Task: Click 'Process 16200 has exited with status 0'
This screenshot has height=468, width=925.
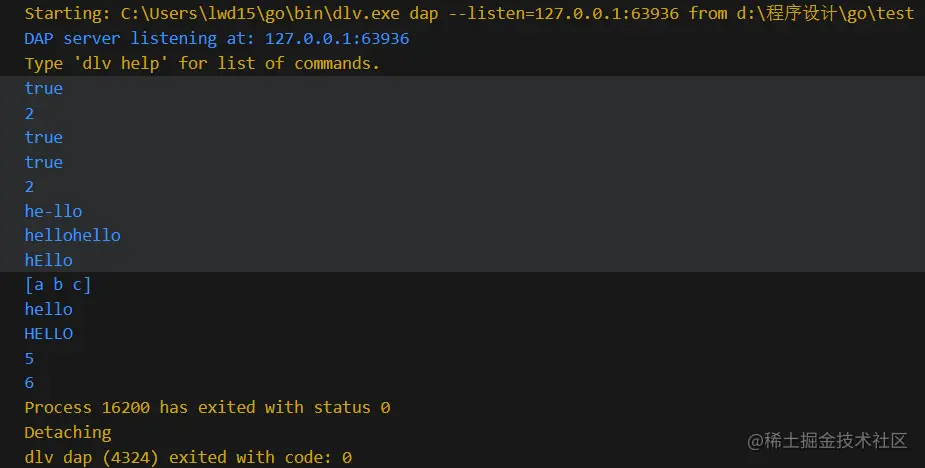Action: [x=207, y=408]
